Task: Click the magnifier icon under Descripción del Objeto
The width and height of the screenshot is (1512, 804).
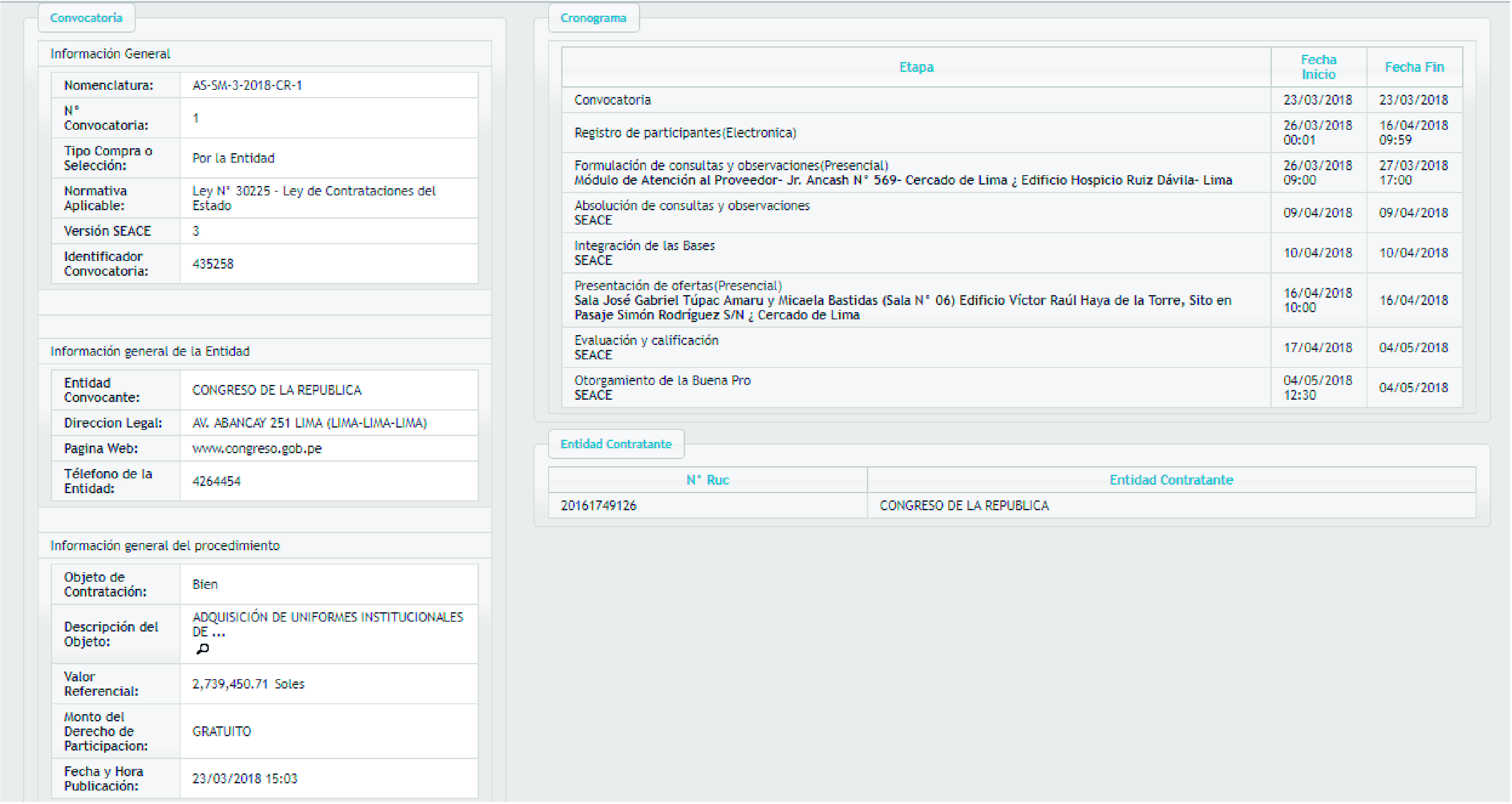Action: point(202,649)
